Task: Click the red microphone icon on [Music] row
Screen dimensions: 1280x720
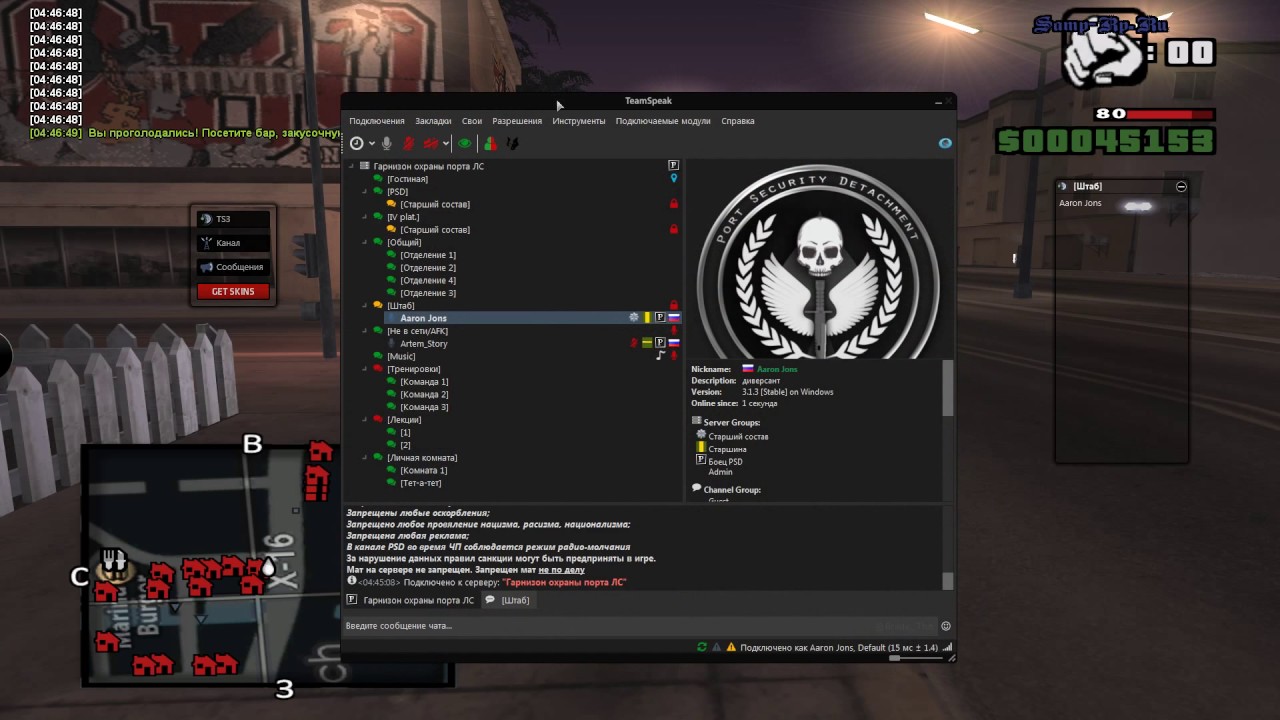Action: point(674,356)
